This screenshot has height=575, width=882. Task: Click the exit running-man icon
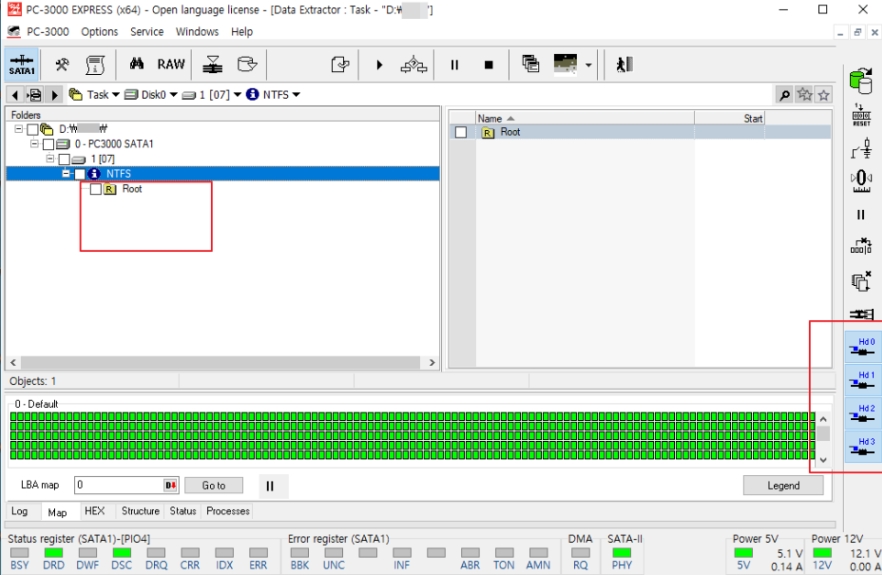[x=624, y=65]
